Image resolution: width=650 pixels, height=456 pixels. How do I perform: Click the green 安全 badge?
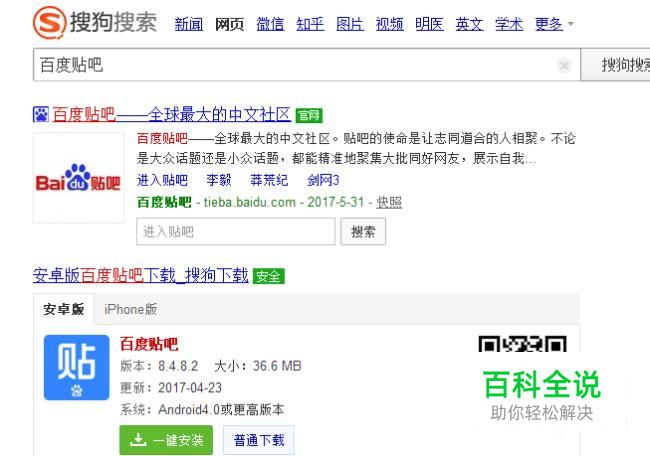point(269,277)
